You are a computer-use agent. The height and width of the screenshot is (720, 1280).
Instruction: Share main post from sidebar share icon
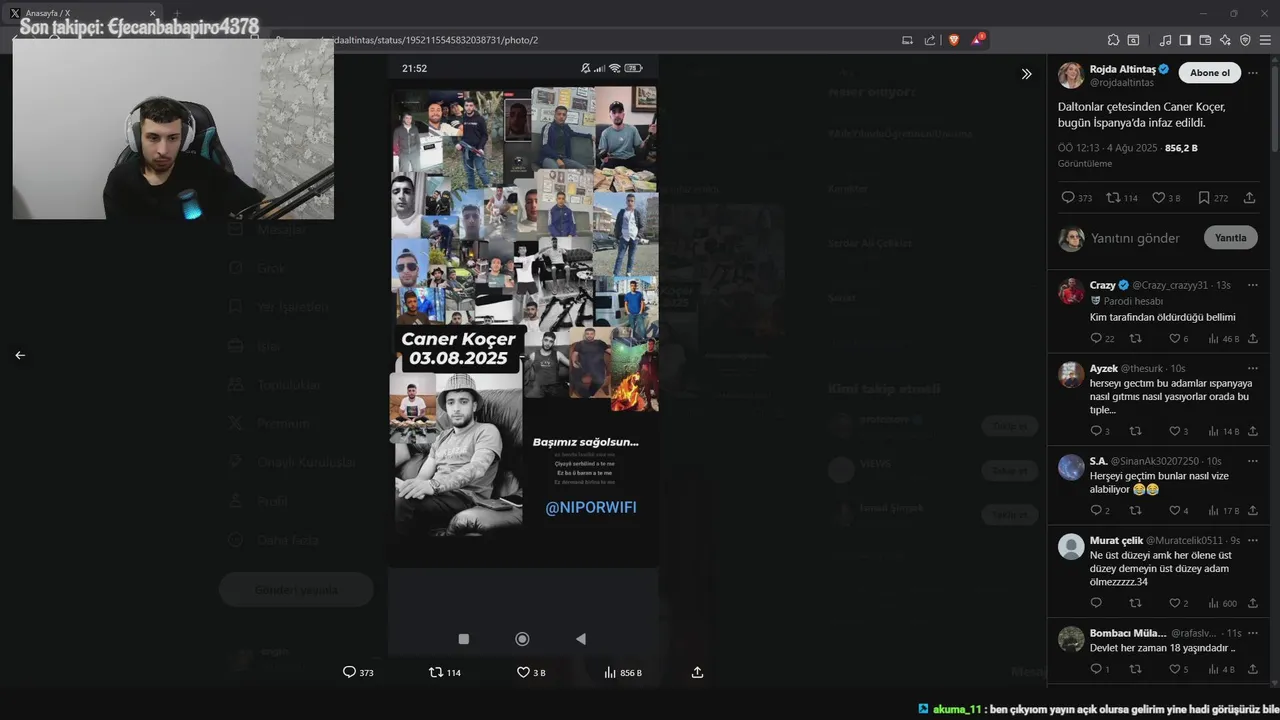pos(1249,198)
